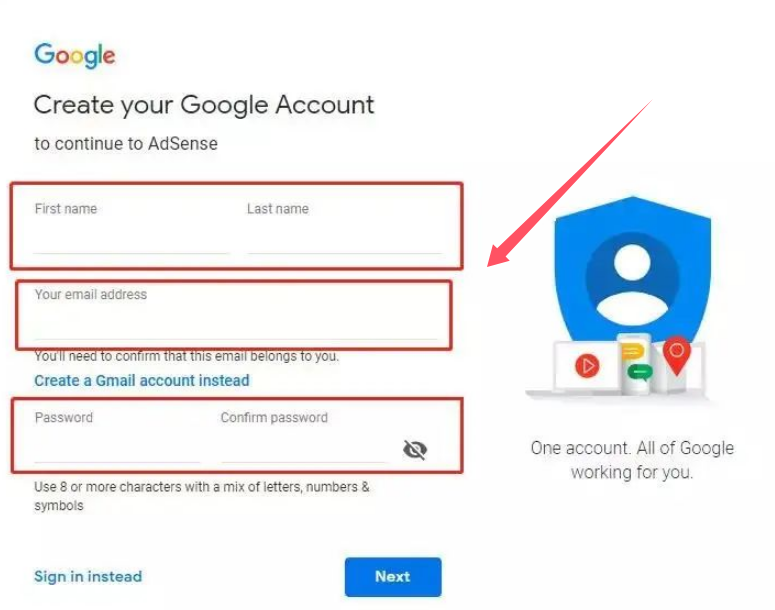
Task: Click the Google logo
Action: (75, 55)
